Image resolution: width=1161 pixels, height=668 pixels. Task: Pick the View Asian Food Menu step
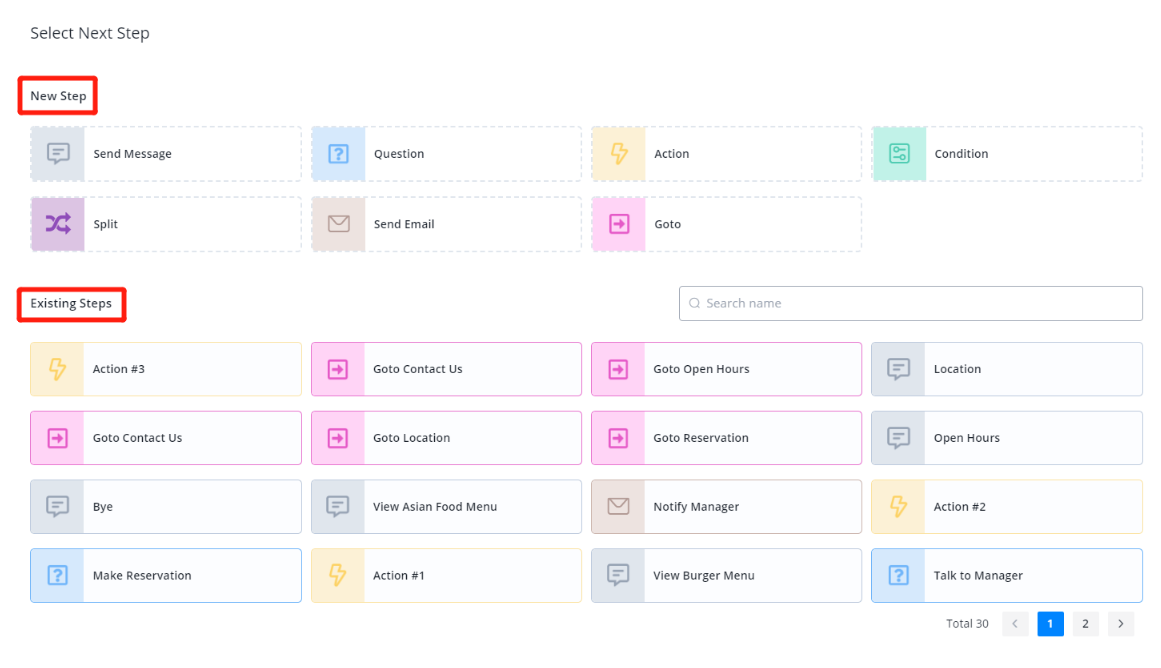coord(446,507)
